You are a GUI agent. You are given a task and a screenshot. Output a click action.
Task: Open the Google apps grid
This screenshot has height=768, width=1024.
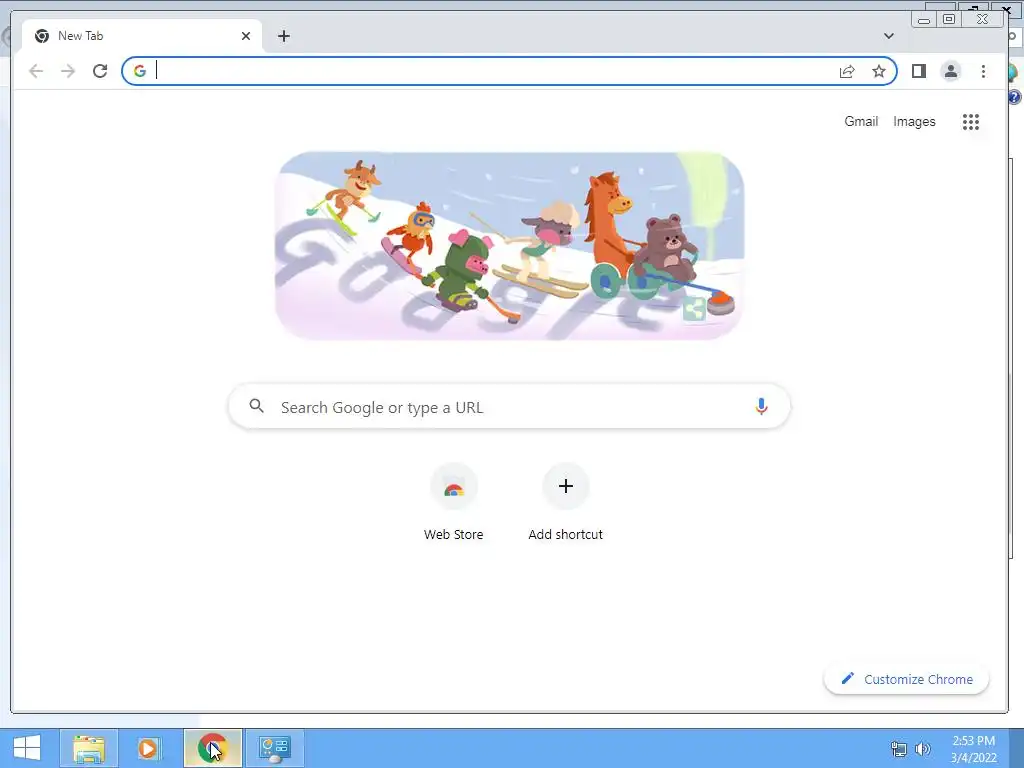pos(970,121)
